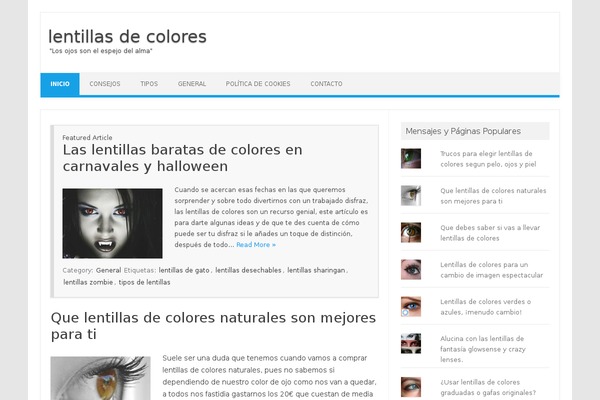
Task: Open tag 'lentillas desechables'
Action: [x=248, y=270]
